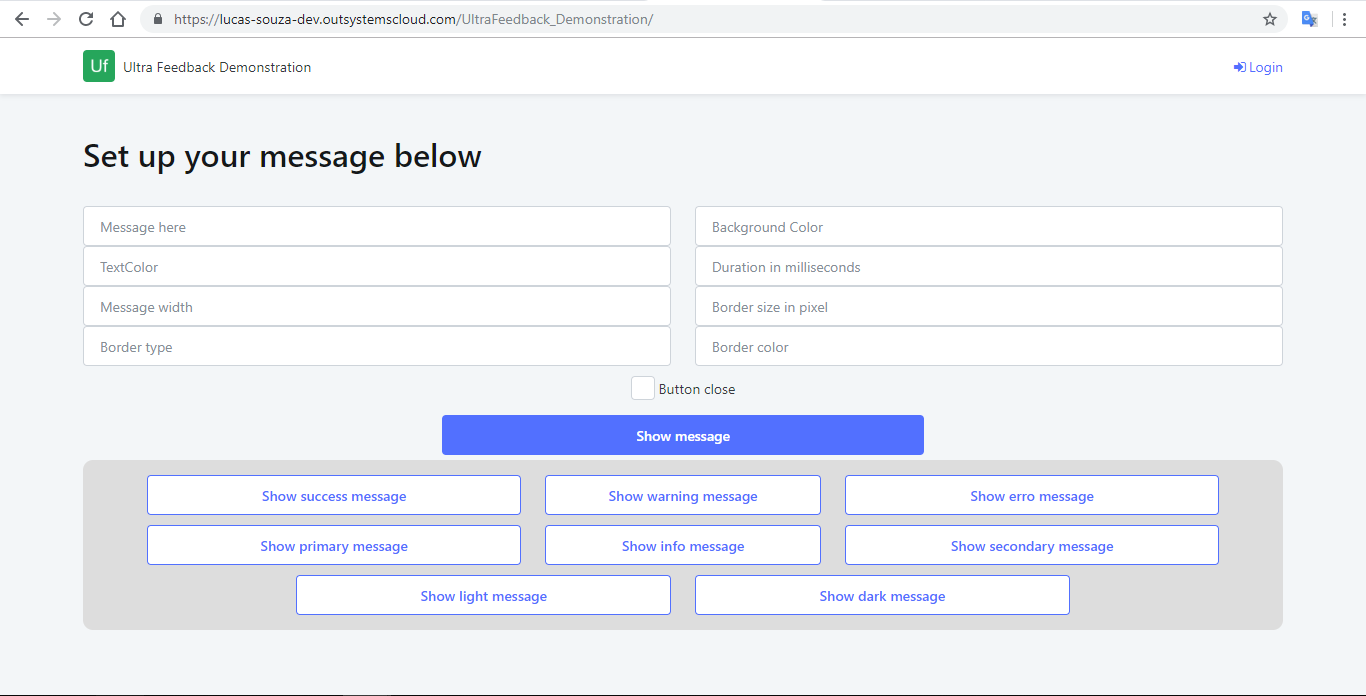Focus the Border color field
This screenshot has height=696, width=1366.
pyautogui.click(x=989, y=346)
